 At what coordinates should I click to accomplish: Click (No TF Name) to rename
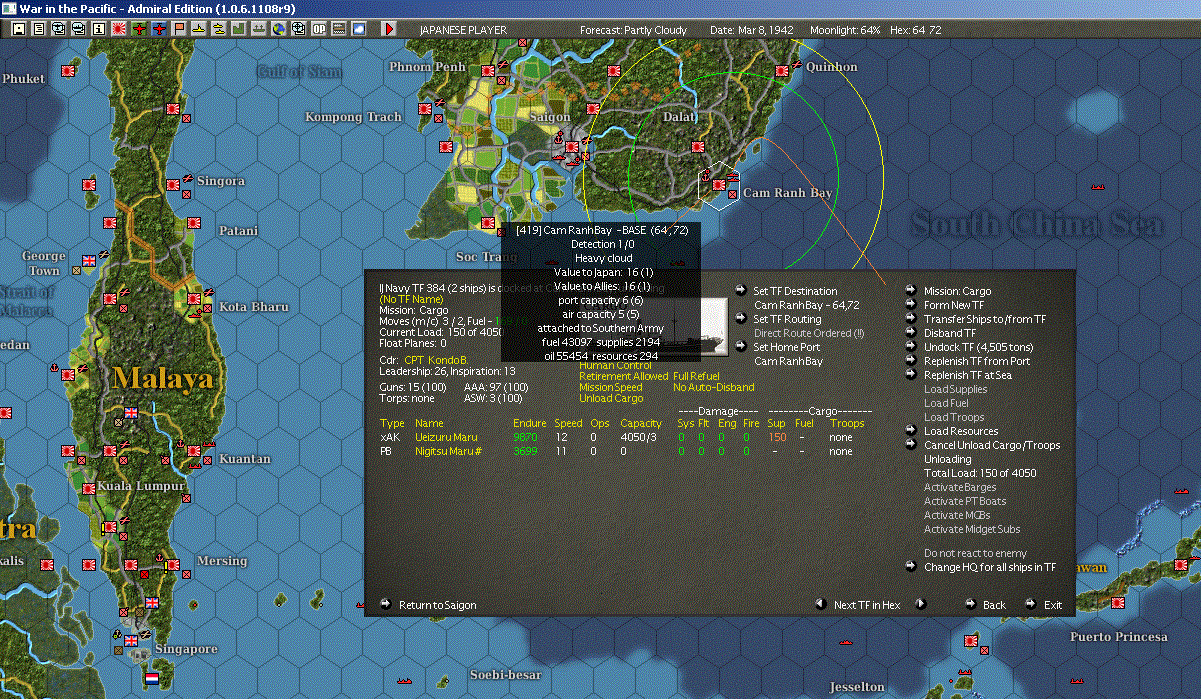tap(413, 299)
